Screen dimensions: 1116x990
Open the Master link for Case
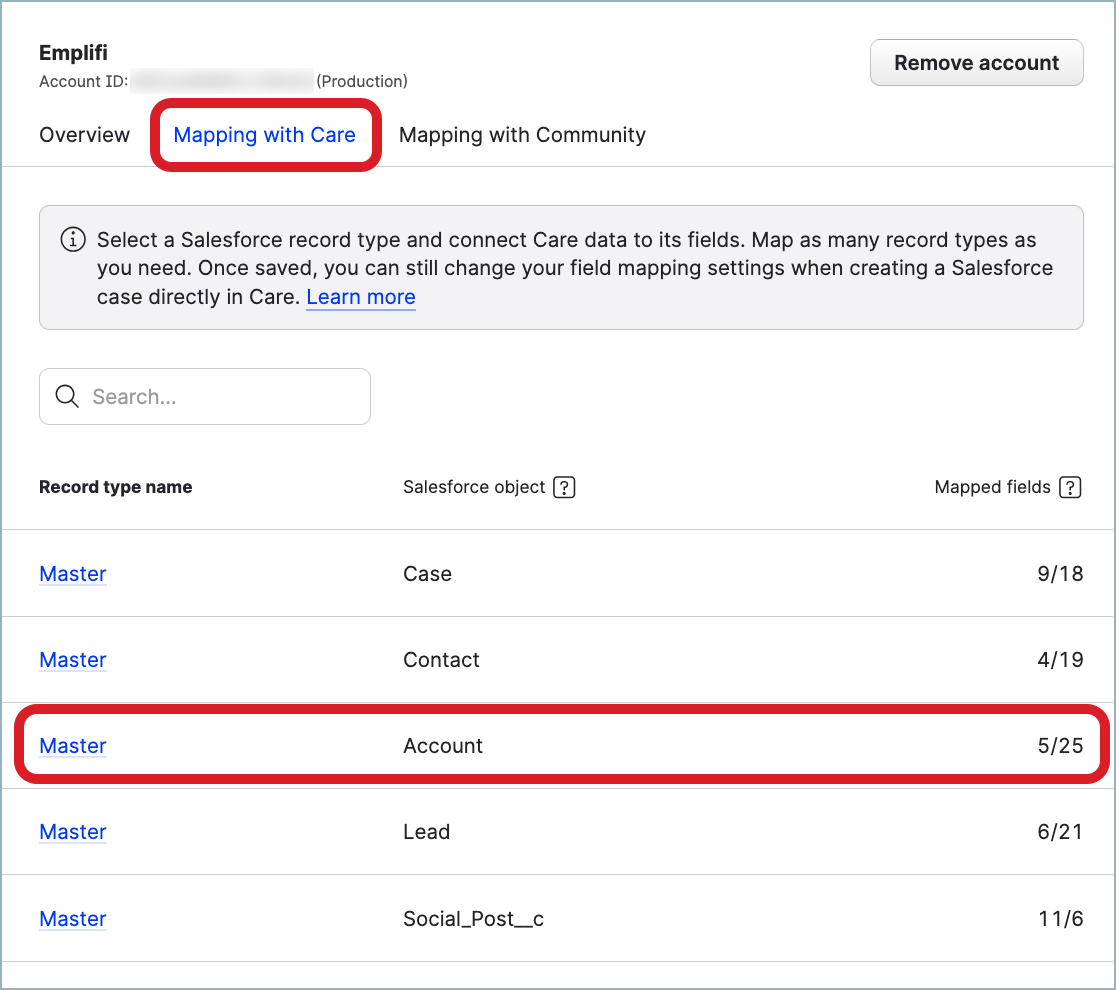(73, 574)
